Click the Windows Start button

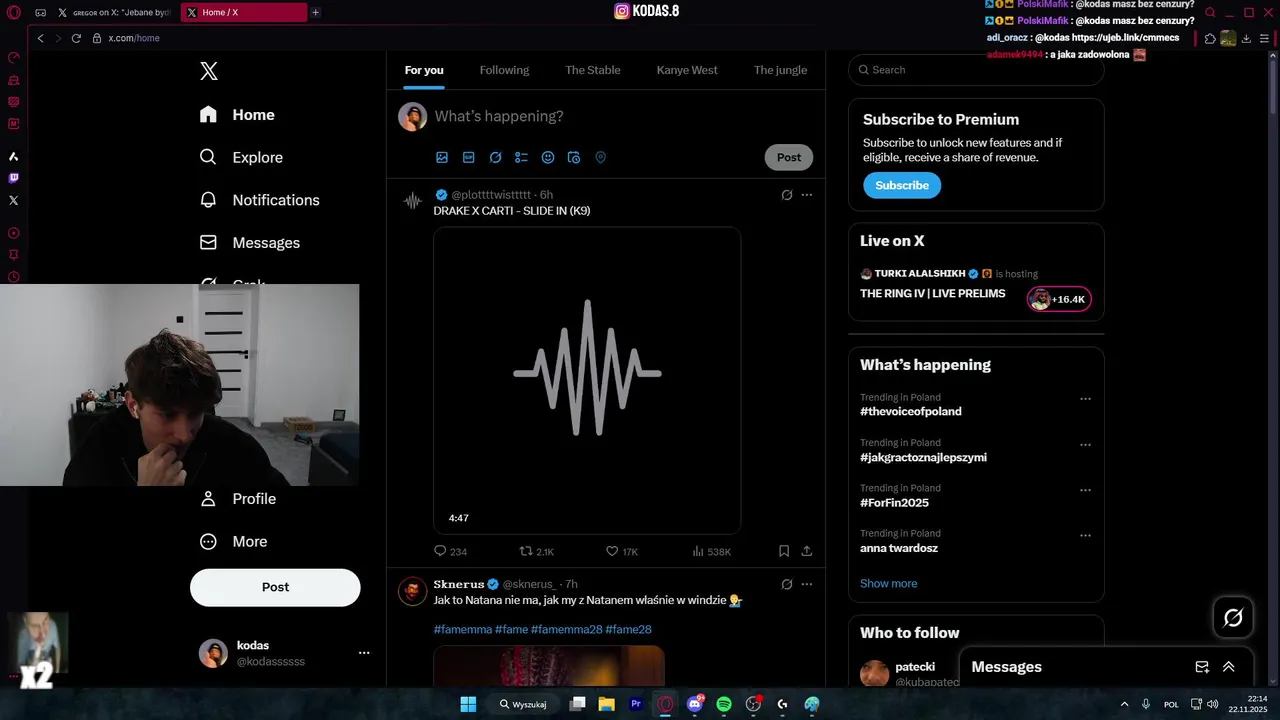(468, 704)
